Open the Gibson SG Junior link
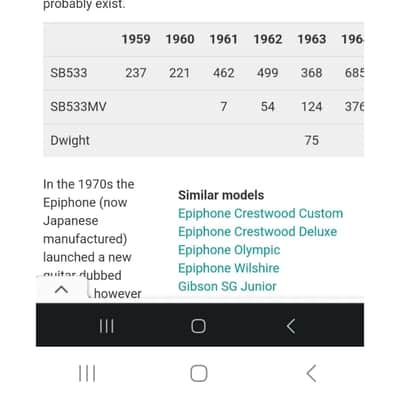 coord(227,286)
